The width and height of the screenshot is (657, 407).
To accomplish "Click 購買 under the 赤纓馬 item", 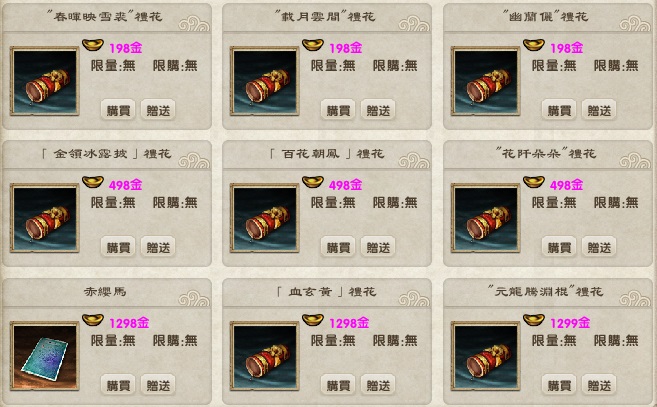I will point(118,385).
